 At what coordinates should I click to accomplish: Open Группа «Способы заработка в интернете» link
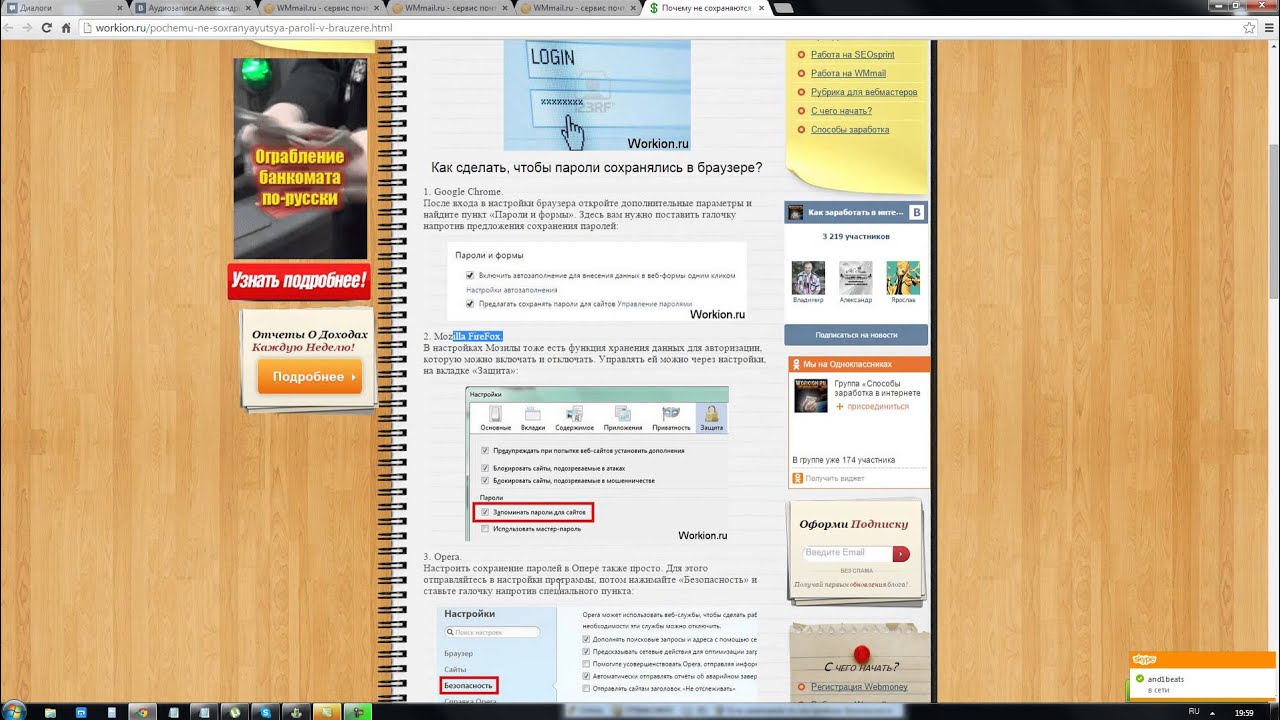click(877, 388)
